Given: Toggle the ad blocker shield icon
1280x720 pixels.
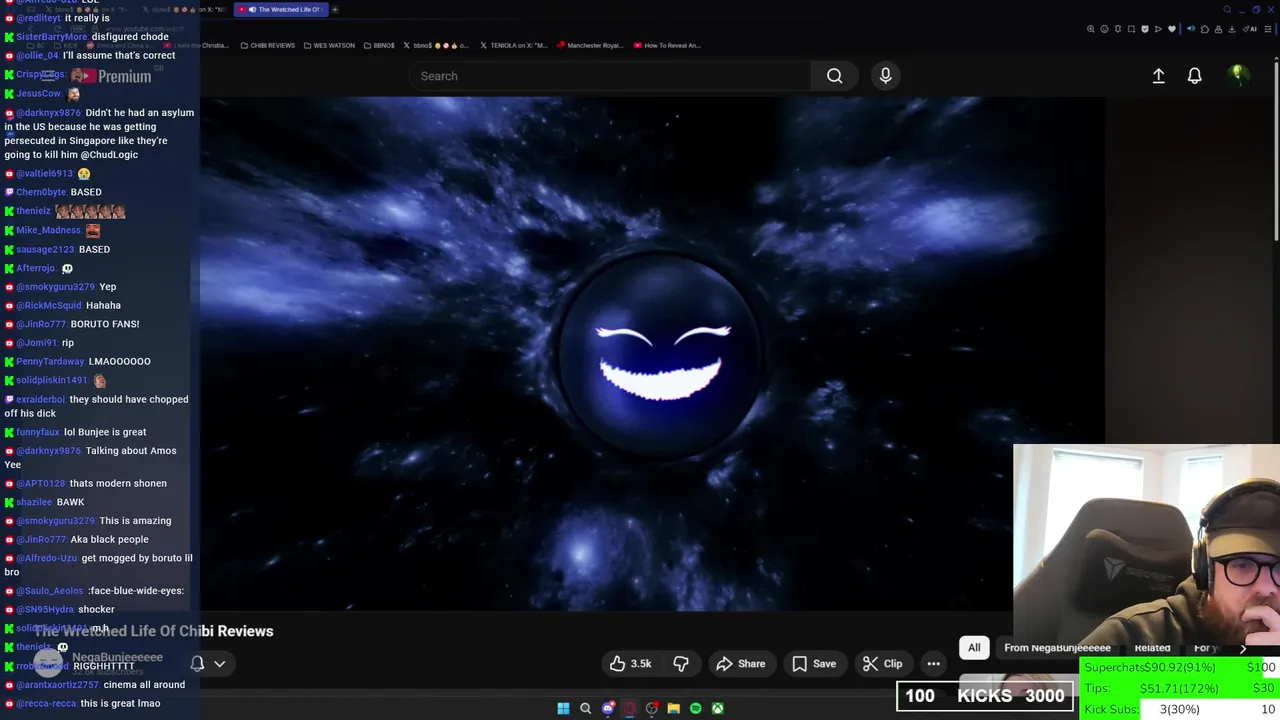Looking at the screenshot, I should 1145,29.
